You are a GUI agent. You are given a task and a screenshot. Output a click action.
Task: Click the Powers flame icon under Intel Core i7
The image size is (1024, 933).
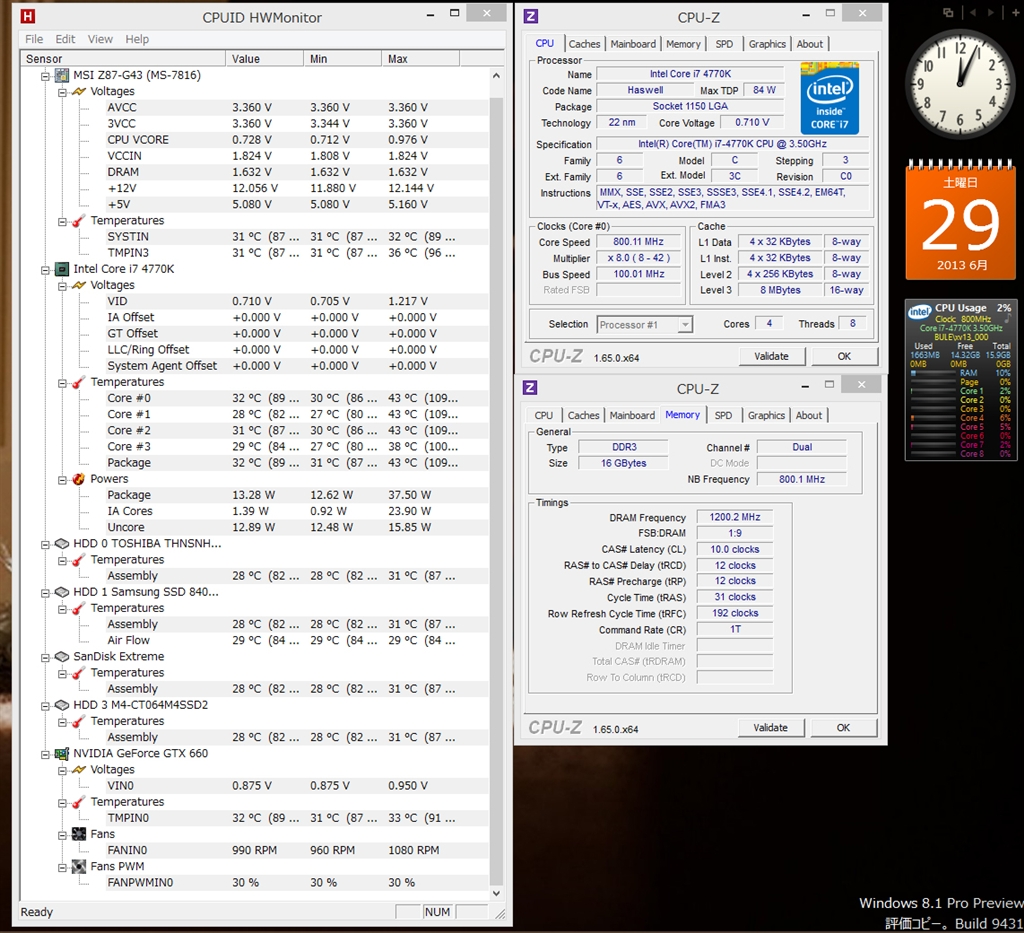tap(78, 479)
